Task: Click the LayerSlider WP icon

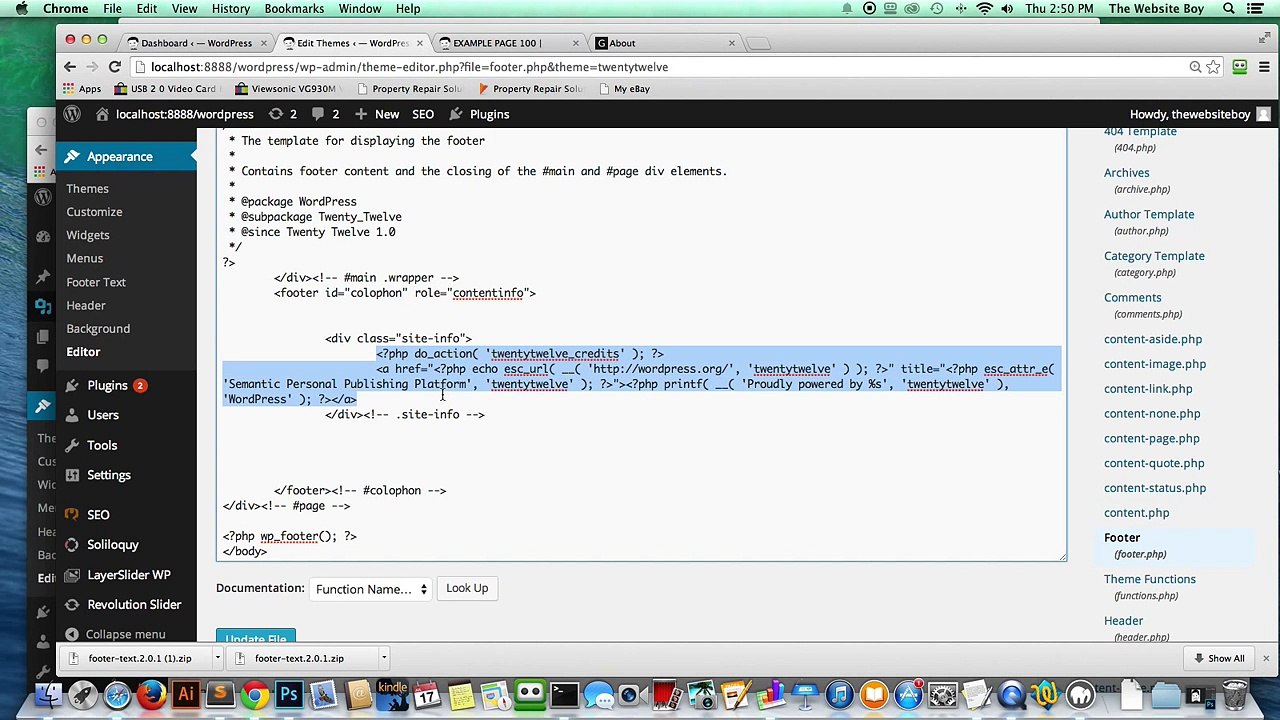Action: click(x=71, y=575)
